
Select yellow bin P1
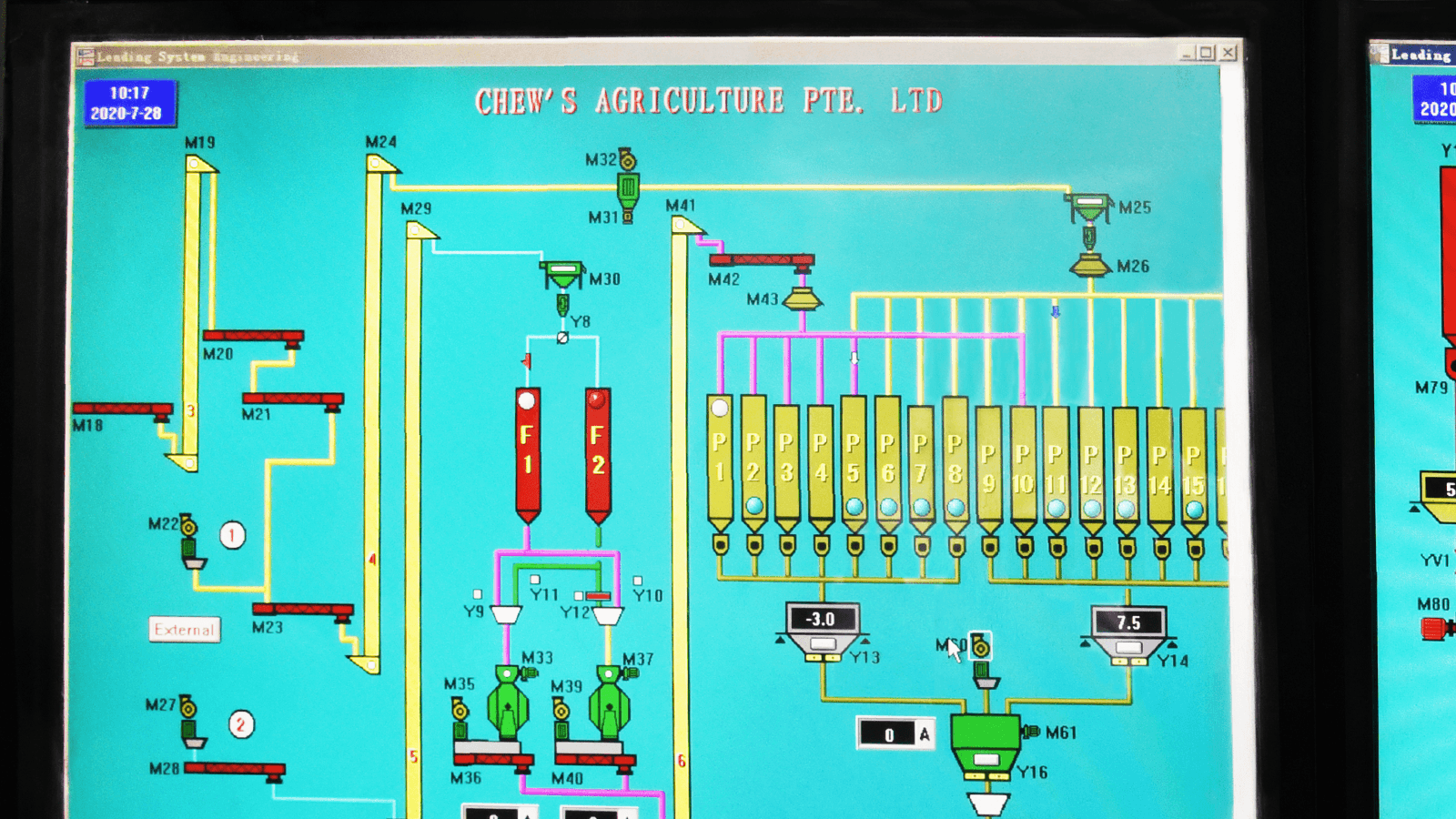pyautogui.click(x=720, y=462)
